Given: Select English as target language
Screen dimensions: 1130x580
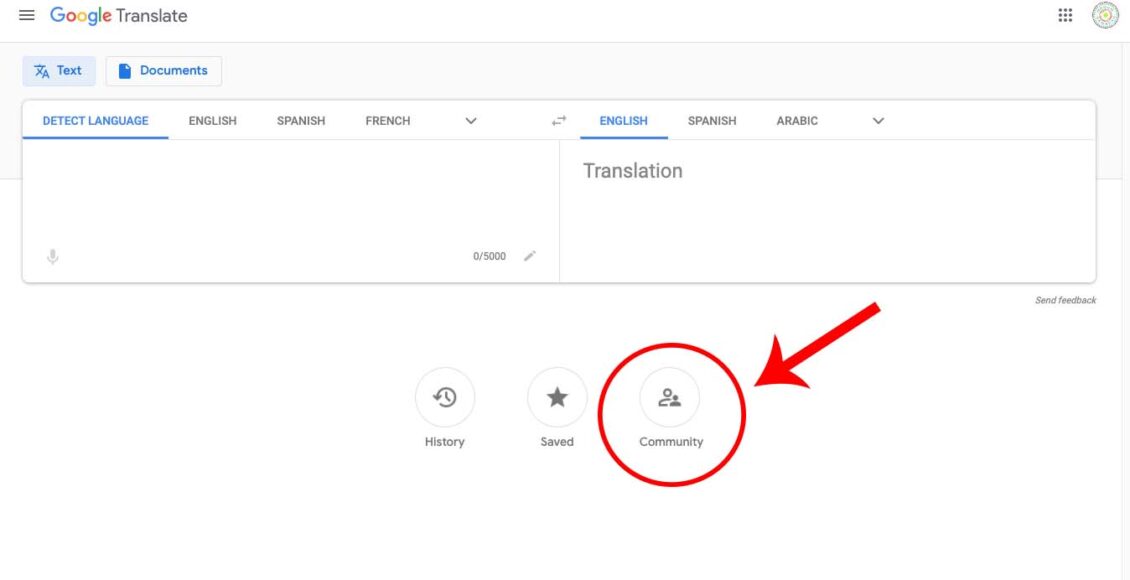Looking at the screenshot, I should pos(623,121).
